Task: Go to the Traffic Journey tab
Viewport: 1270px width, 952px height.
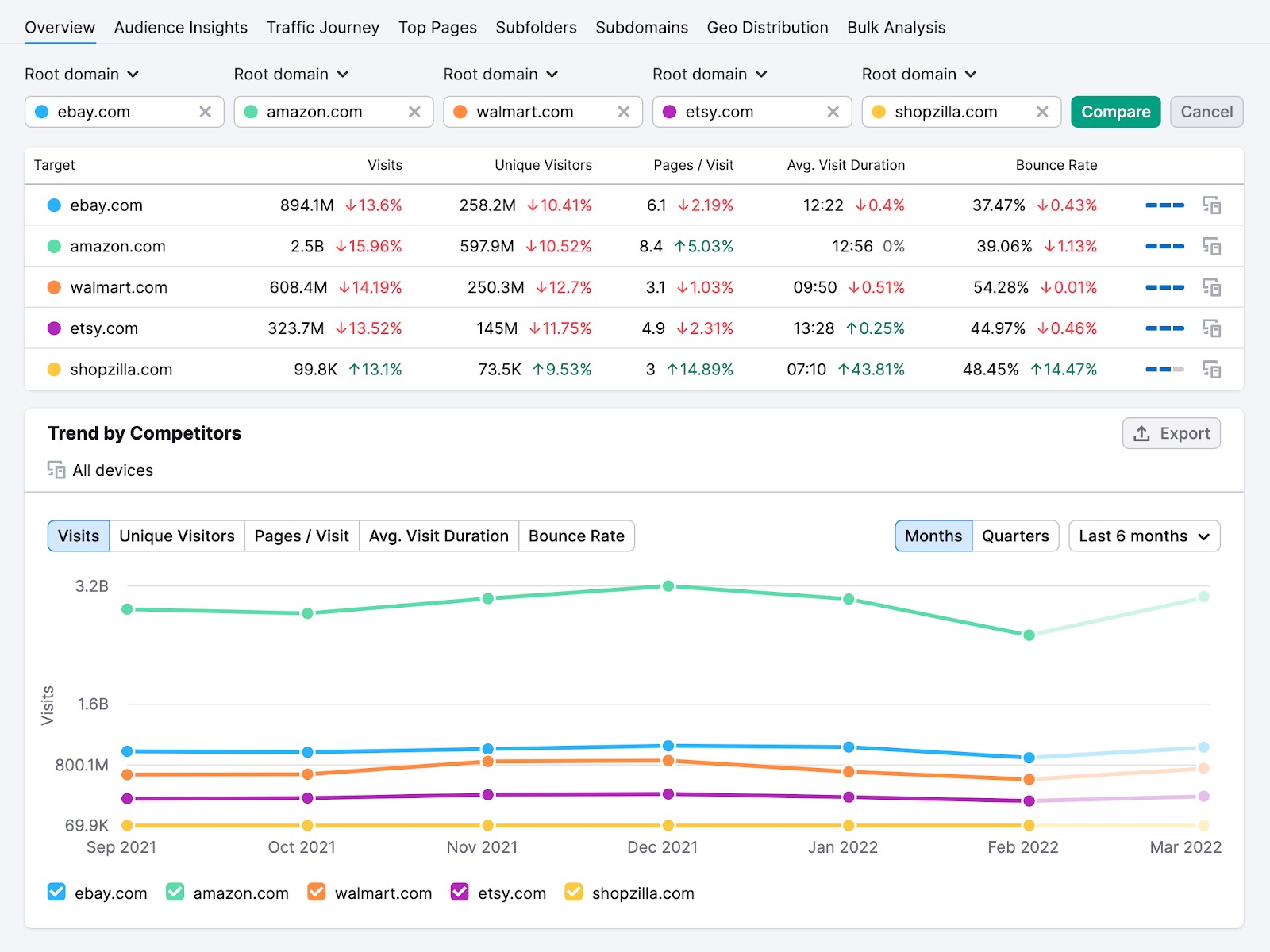Action: coord(323,28)
